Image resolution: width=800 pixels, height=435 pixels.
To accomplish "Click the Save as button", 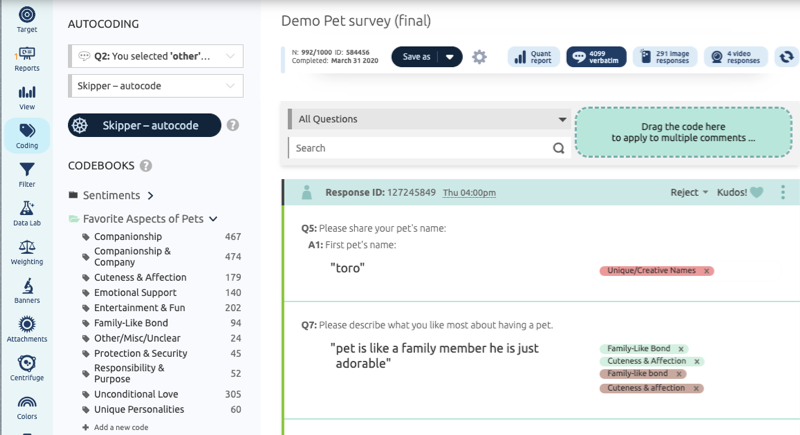I will pyautogui.click(x=416, y=57).
